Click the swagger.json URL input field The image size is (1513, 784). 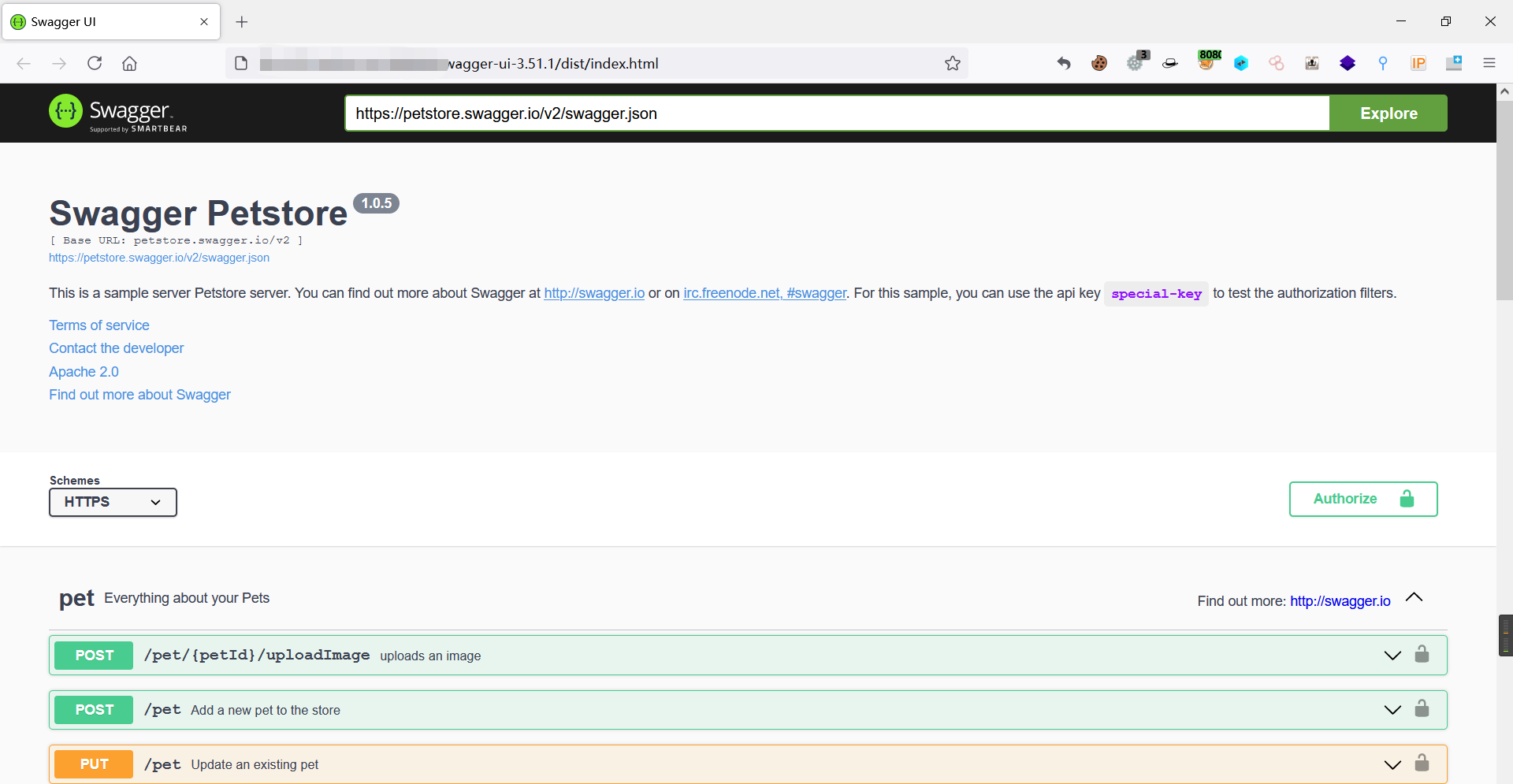pos(837,113)
